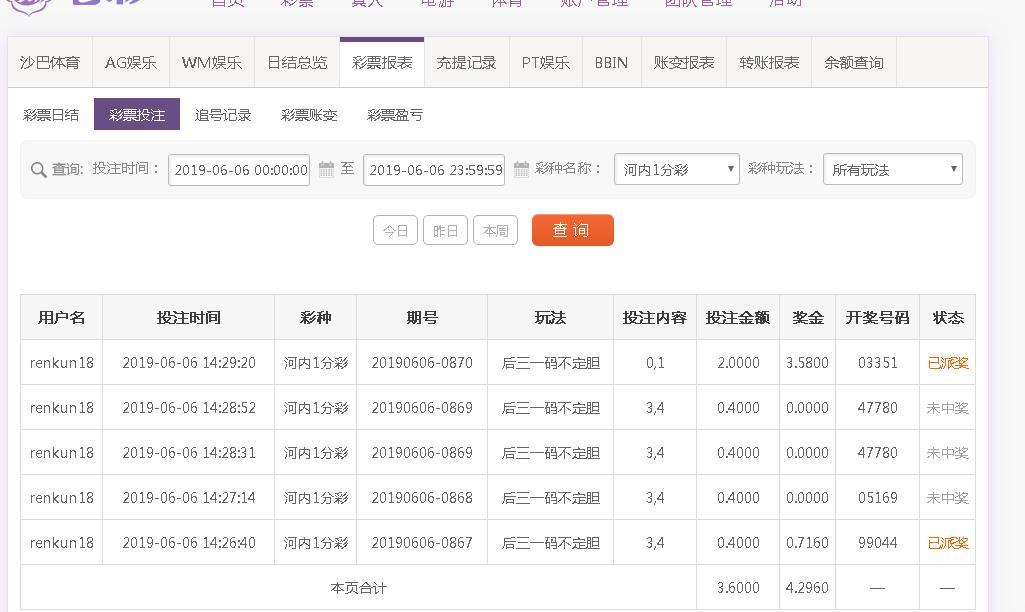Image resolution: width=1025 pixels, height=612 pixels.
Task: Click period number 20190606-0868
Action: coord(422,498)
